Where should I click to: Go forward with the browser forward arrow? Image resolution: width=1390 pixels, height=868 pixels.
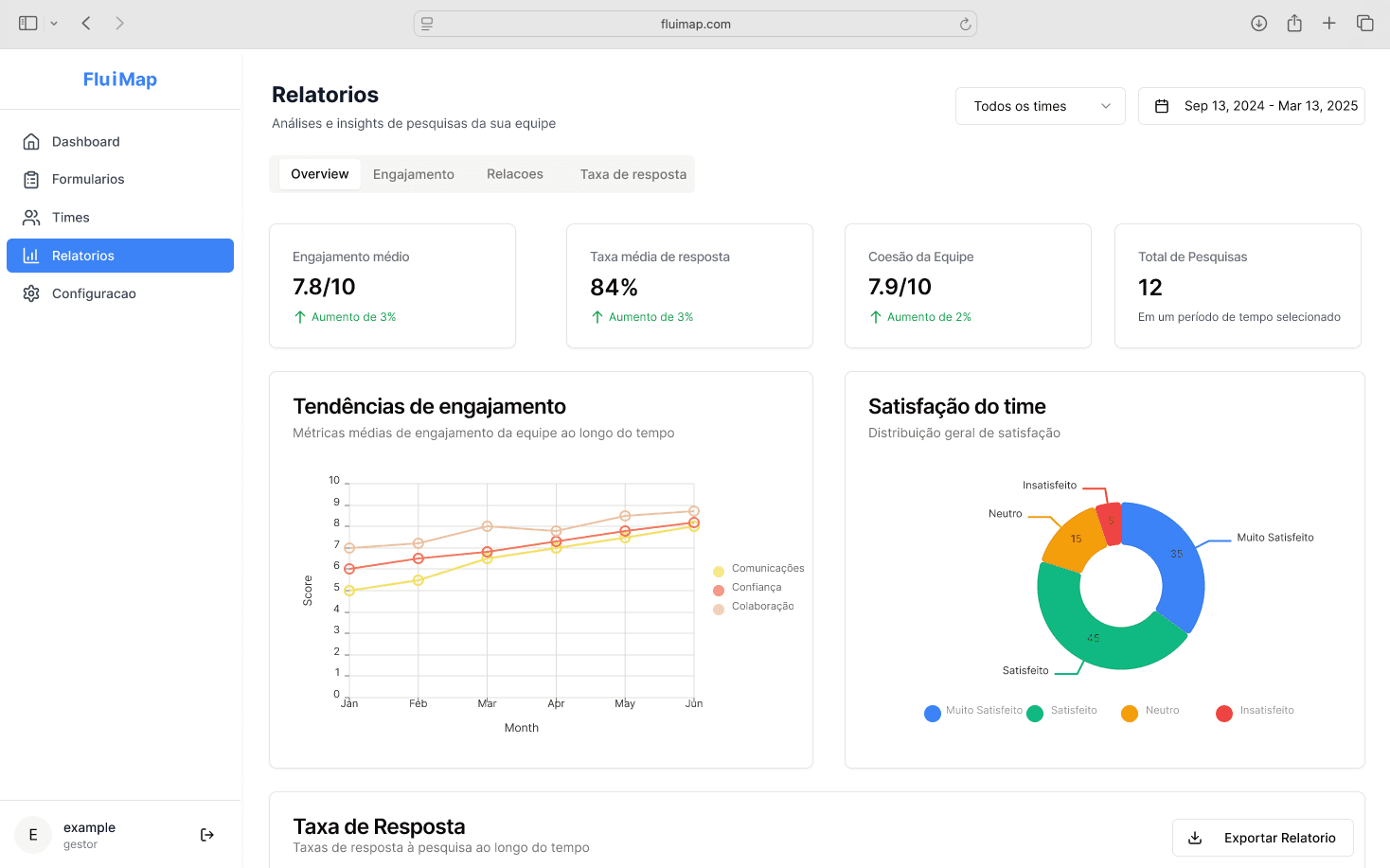pos(119,24)
